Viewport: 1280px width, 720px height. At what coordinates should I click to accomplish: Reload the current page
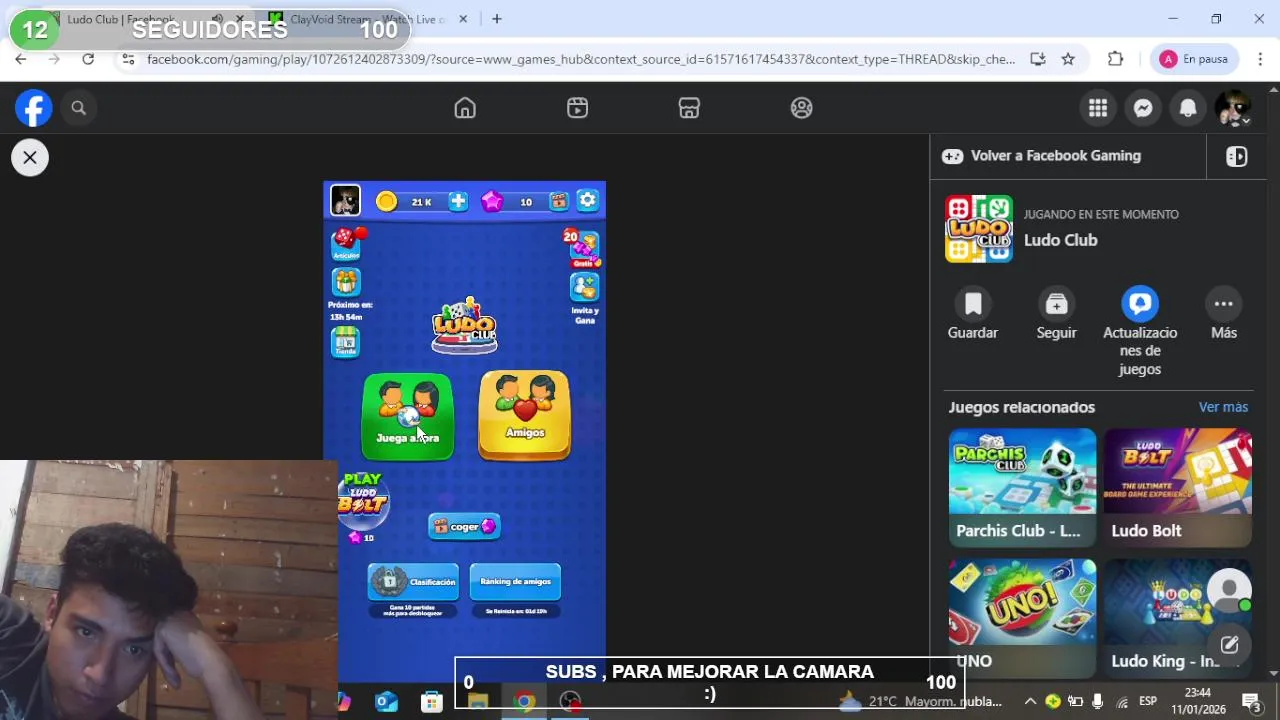click(88, 59)
